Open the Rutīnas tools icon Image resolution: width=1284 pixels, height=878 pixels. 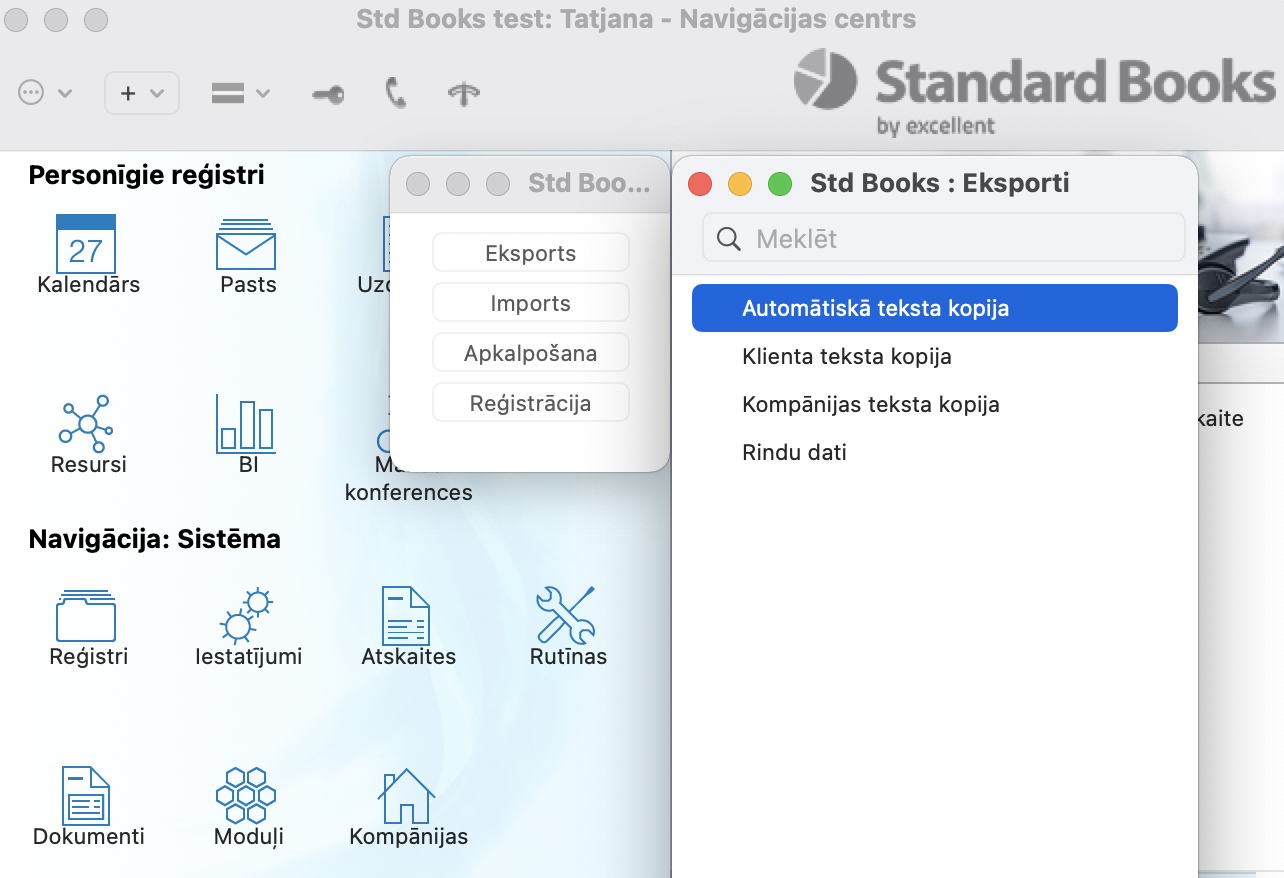(566, 615)
